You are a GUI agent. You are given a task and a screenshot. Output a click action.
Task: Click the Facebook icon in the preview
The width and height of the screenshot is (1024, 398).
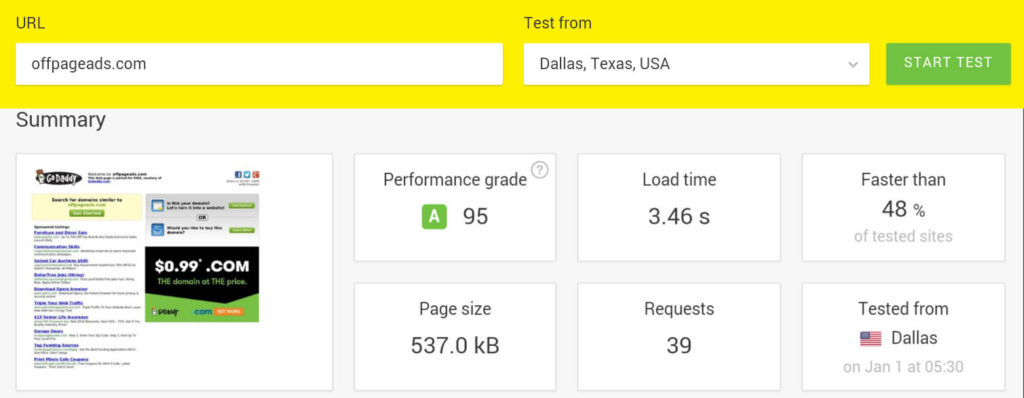click(238, 175)
